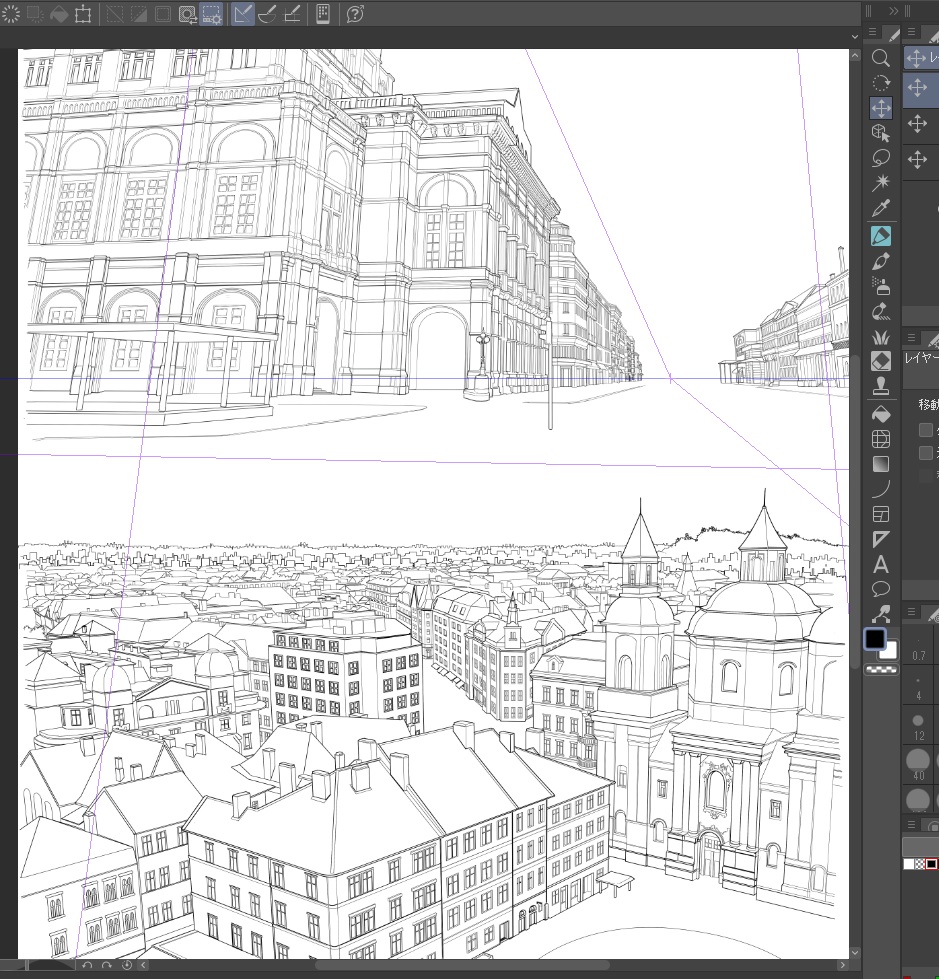939x979 pixels.
Task: Select the mesh grid tool
Action: (881, 439)
